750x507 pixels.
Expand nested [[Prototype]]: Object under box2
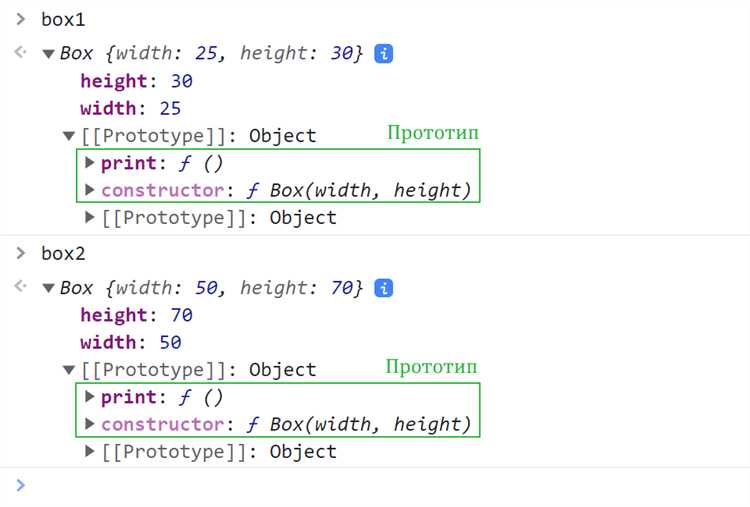pos(89,452)
